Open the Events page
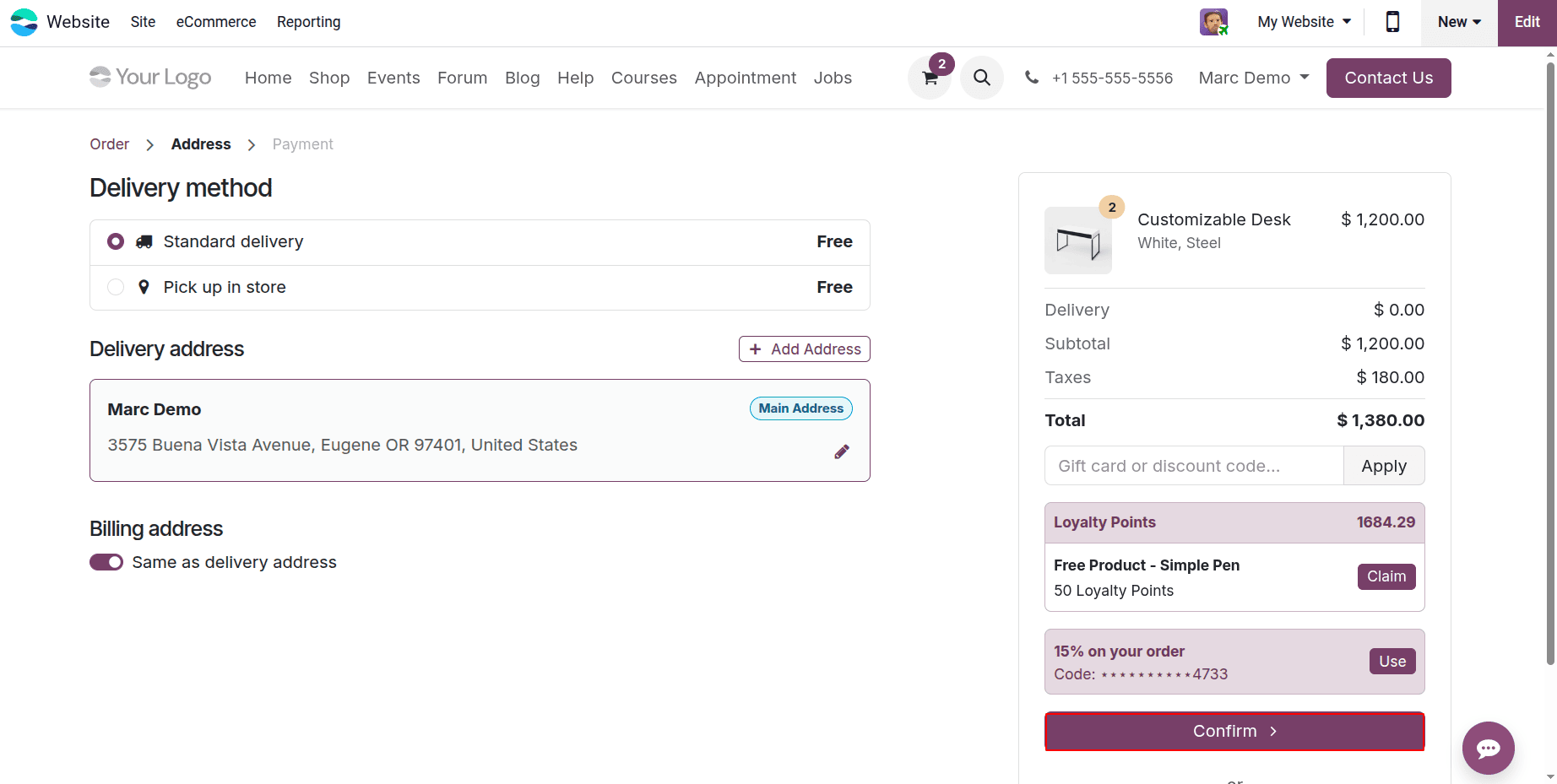 [393, 78]
